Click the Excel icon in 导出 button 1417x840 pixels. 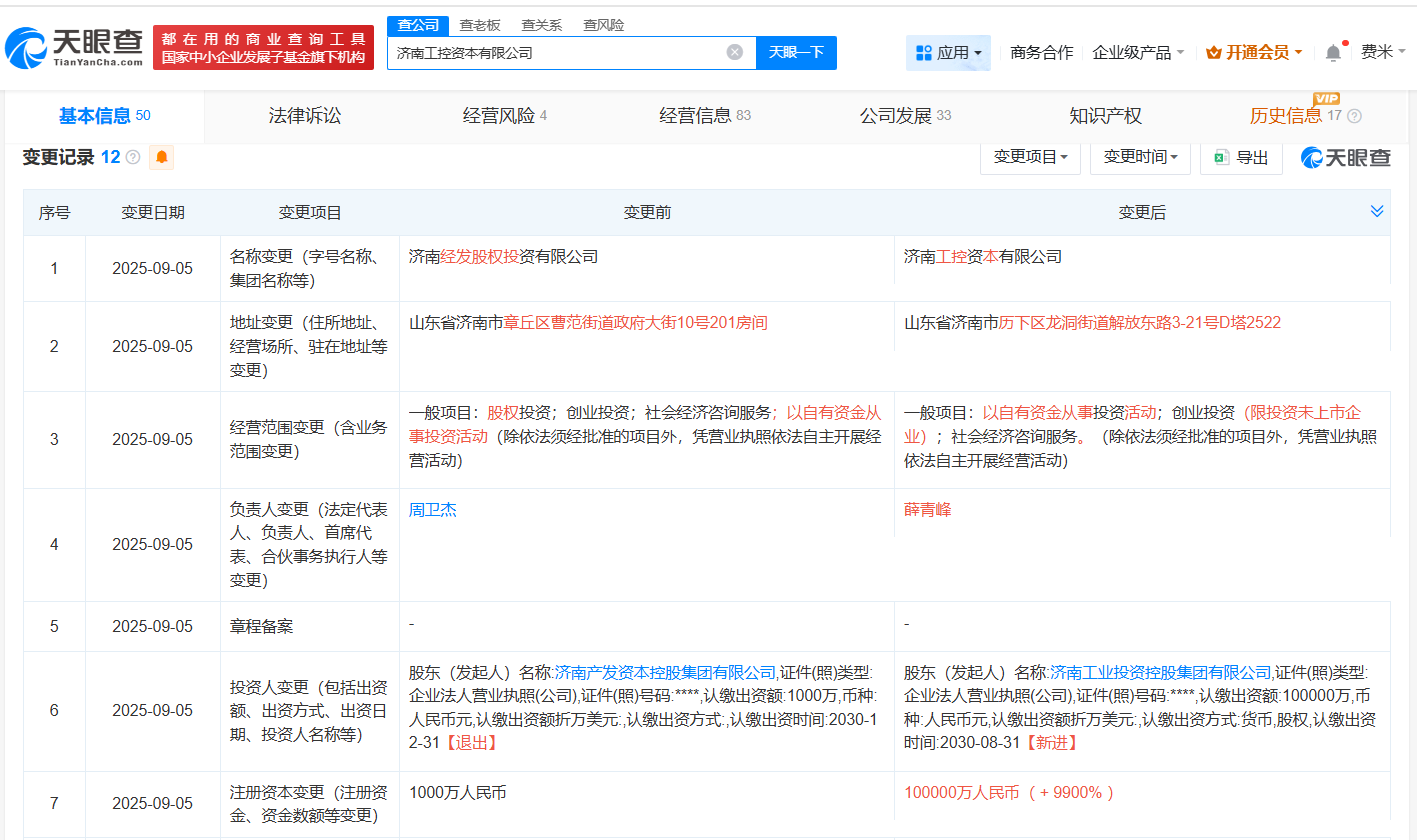(1222, 157)
